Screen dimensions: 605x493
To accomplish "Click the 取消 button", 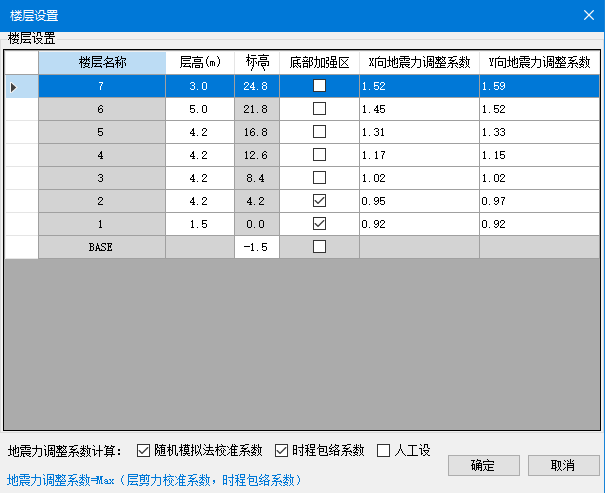I will coord(563,465).
